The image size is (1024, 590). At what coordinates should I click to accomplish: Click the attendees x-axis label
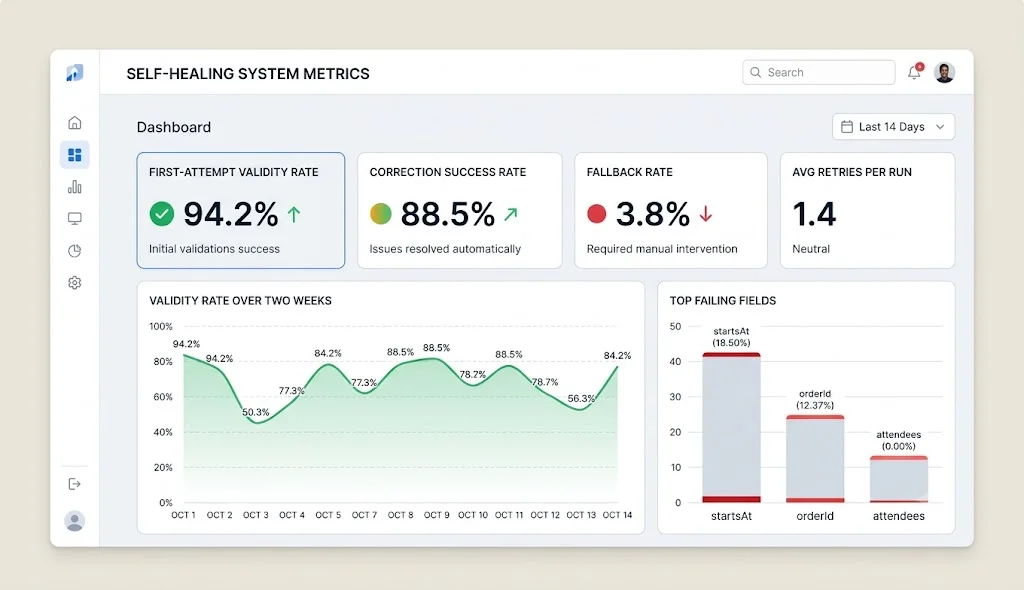899,516
